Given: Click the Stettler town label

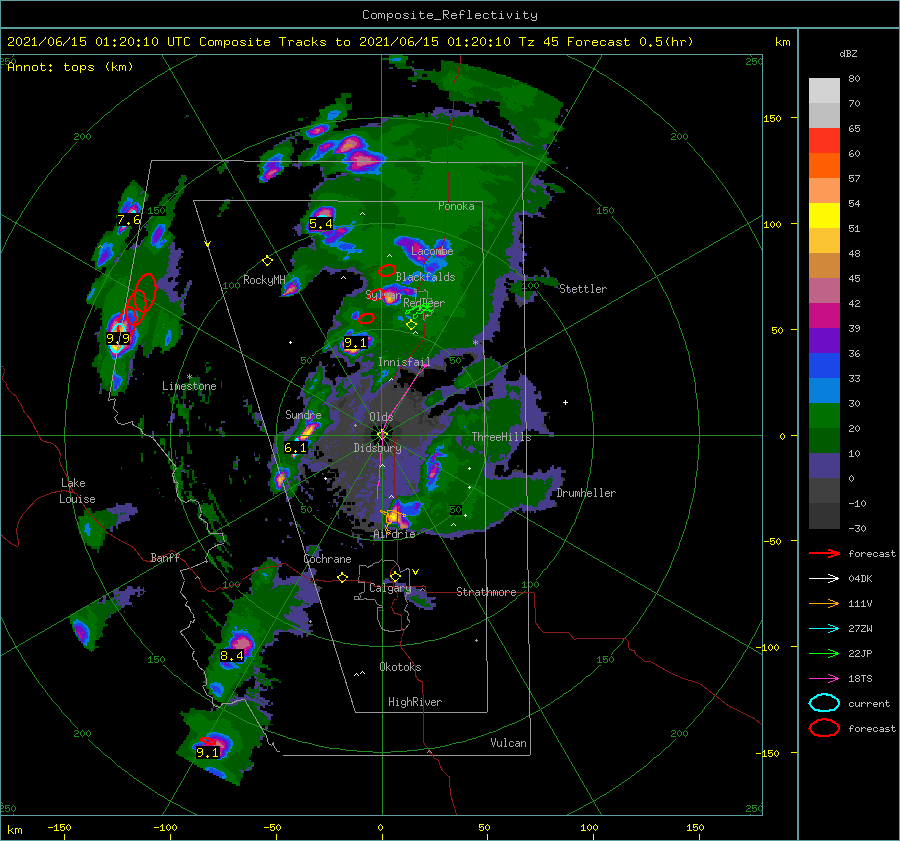Looking at the screenshot, I should click(x=583, y=289).
